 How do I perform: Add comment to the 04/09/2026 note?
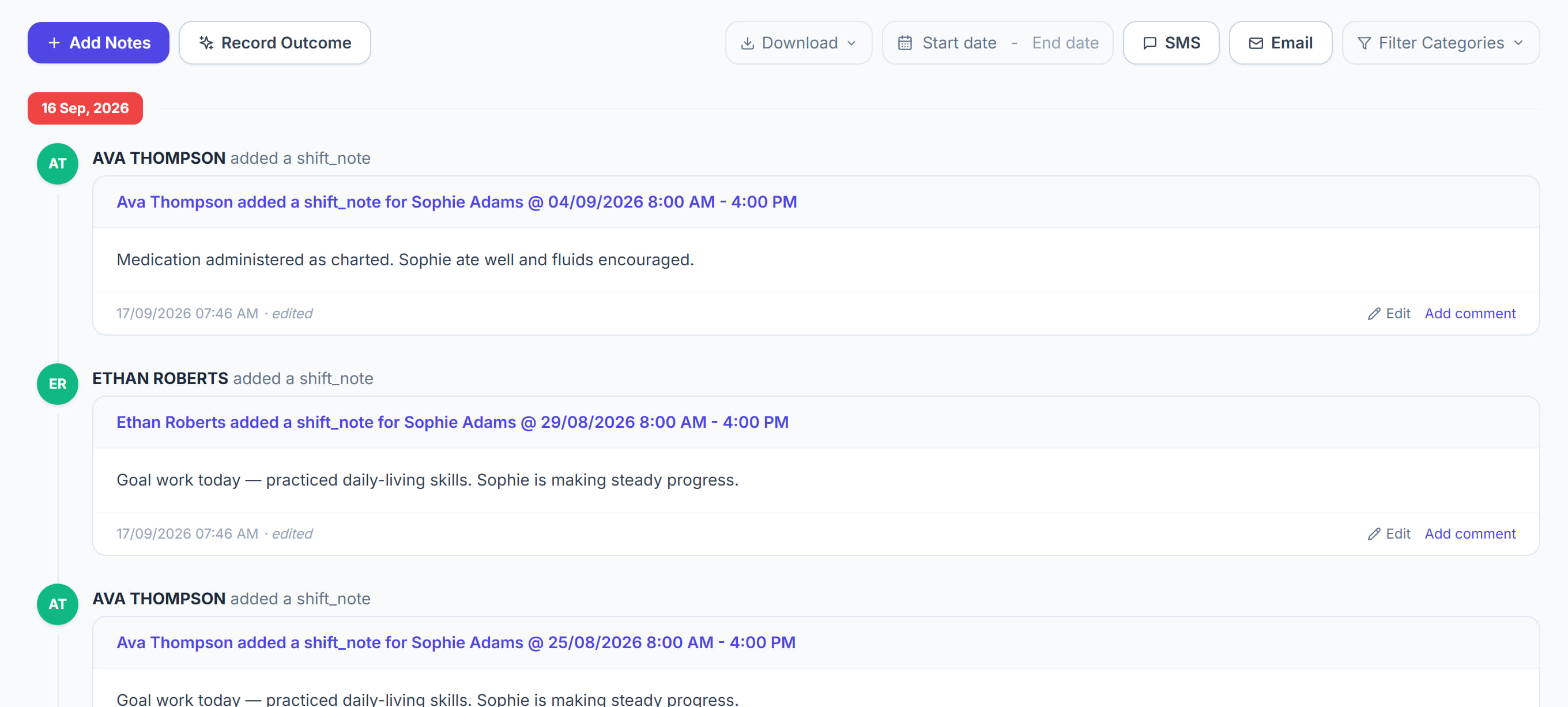pos(1469,314)
